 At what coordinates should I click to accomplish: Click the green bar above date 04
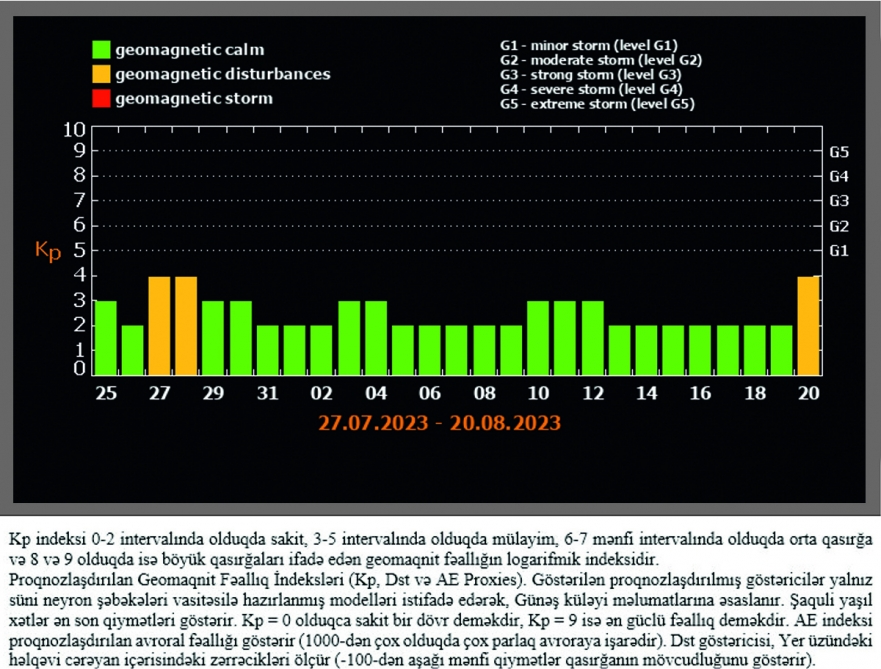click(376, 338)
